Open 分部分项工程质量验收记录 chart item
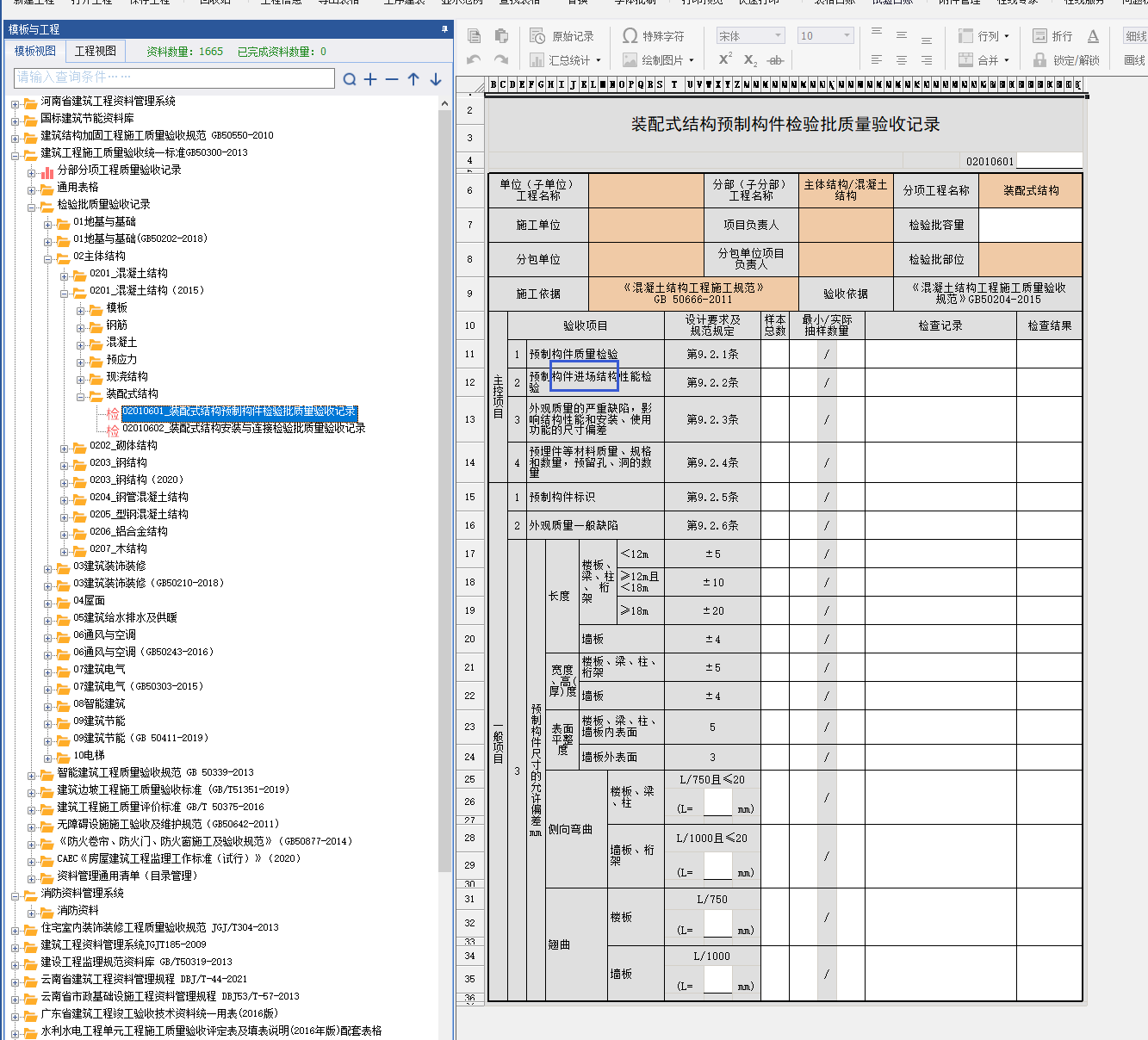Screen dimensions: 1148x1040 tap(119, 170)
